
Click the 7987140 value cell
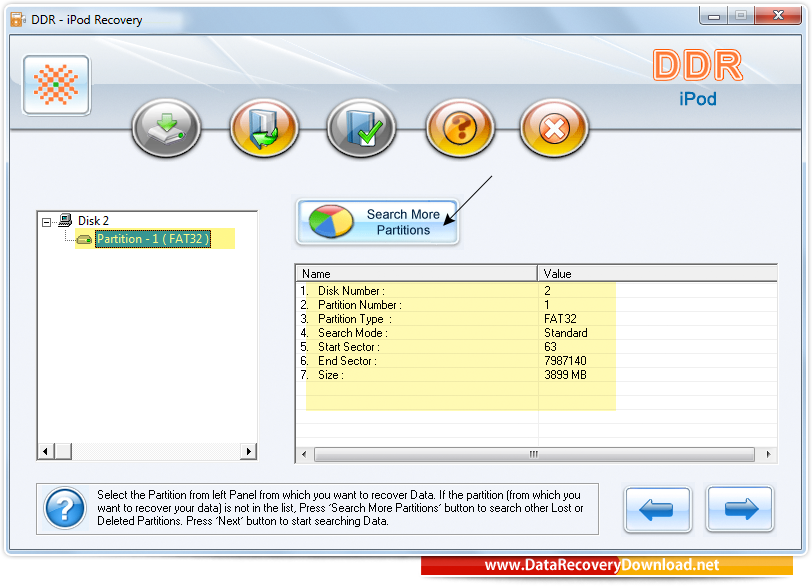click(565, 361)
